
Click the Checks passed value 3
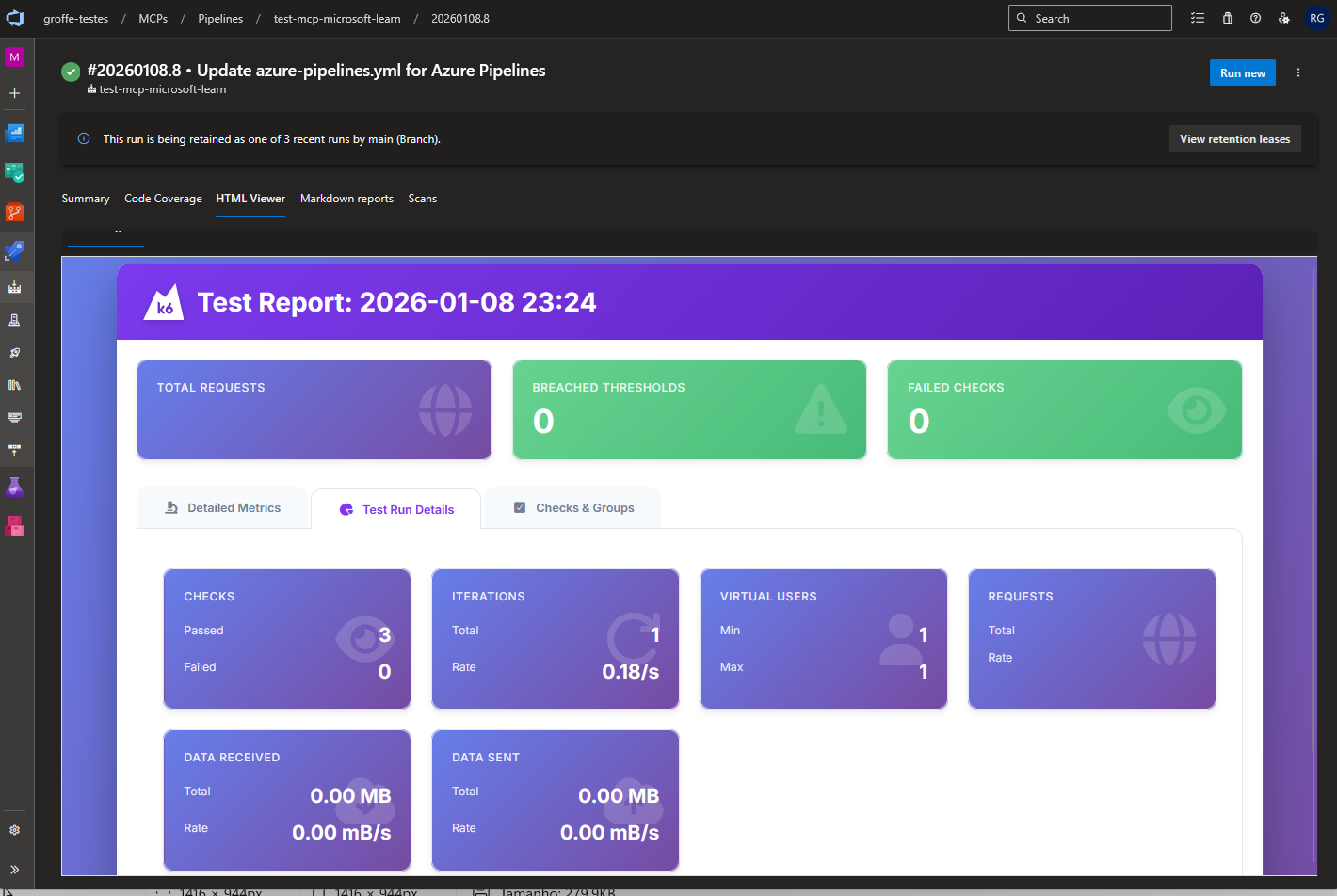click(x=384, y=635)
